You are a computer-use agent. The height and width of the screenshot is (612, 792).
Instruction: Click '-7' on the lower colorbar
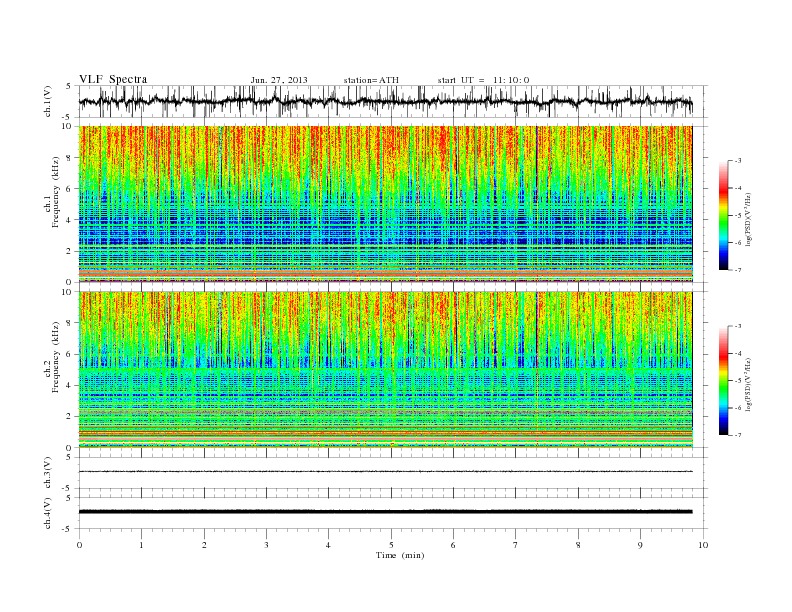click(x=737, y=435)
